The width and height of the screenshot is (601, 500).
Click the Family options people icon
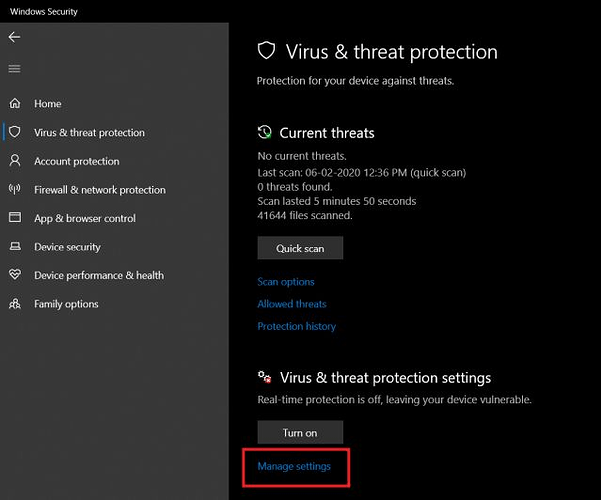click(15, 304)
